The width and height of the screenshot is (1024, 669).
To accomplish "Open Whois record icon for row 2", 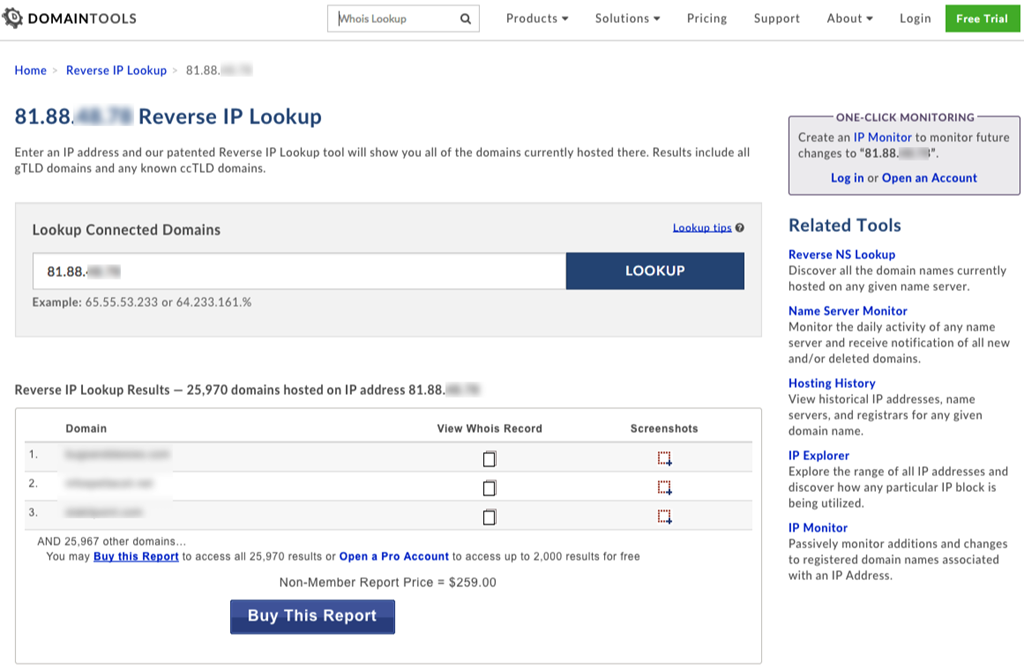I will (489, 487).
